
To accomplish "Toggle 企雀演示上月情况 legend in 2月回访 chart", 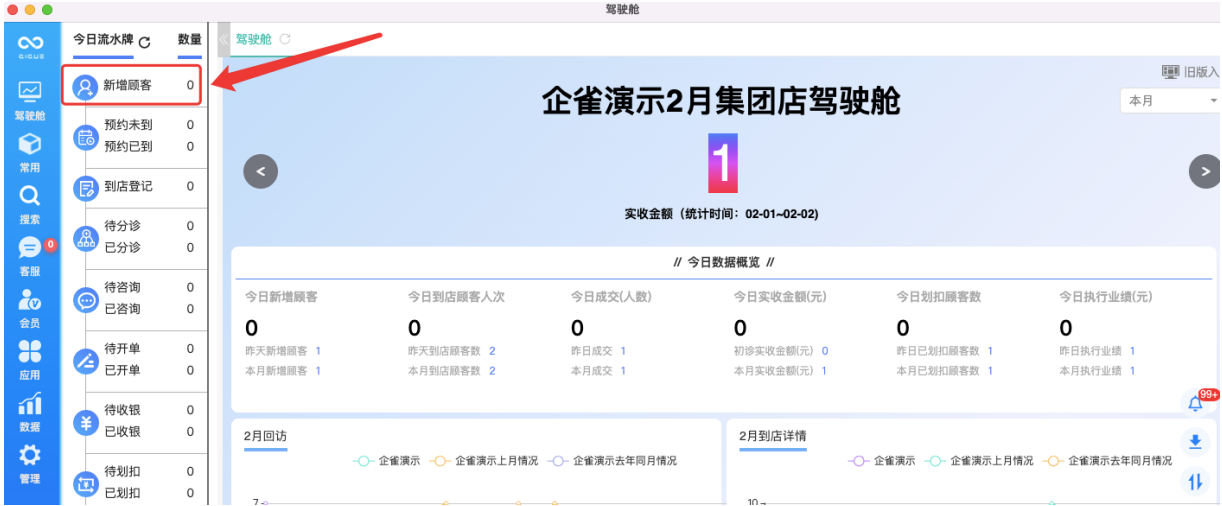I will coord(484,461).
